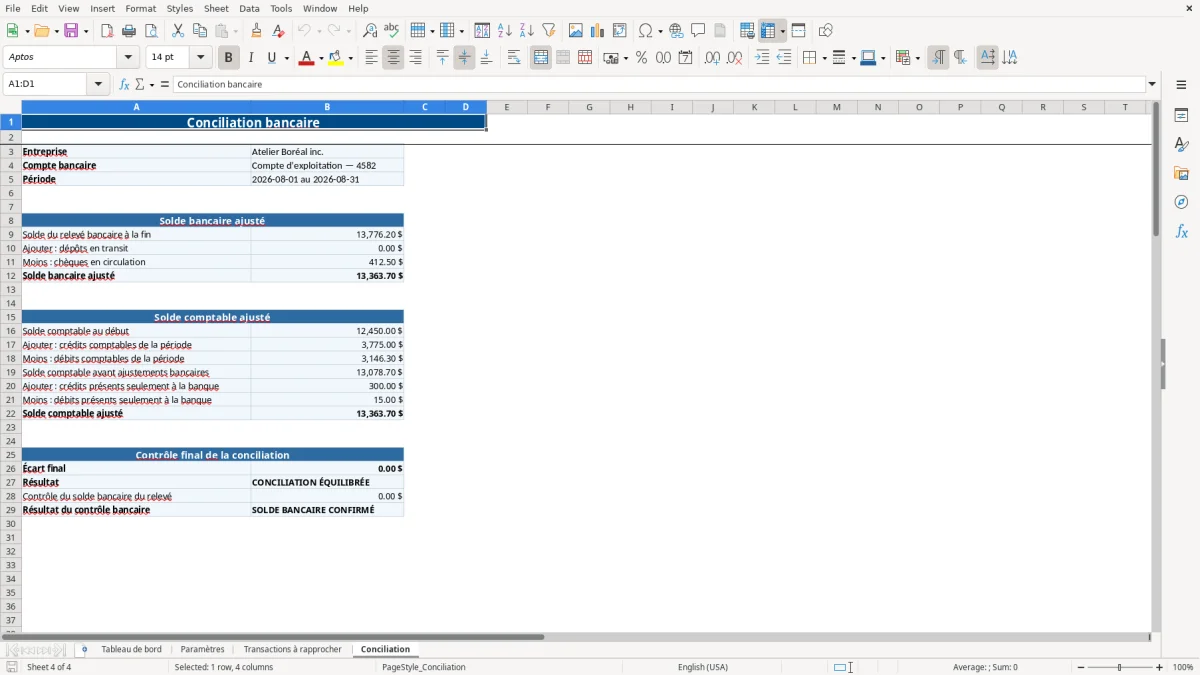The image size is (1200, 675).
Task: Toggle Italic formatting button
Action: pyautogui.click(x=251, y=58)
